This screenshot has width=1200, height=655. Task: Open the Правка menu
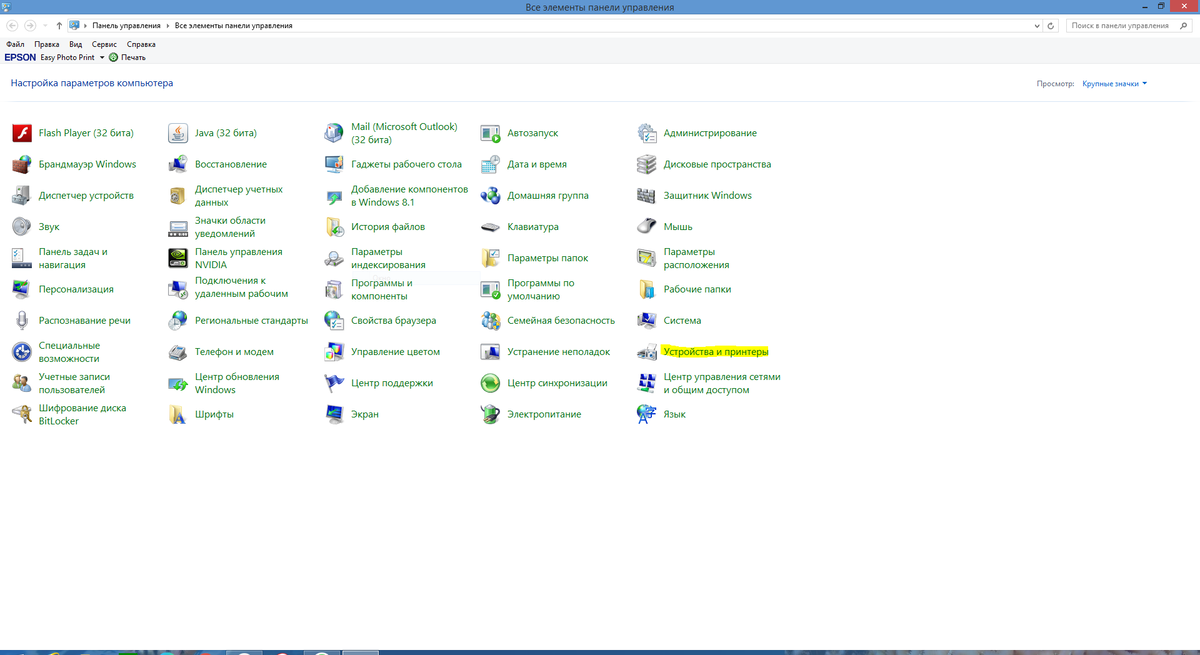click(x=47, y=44)
